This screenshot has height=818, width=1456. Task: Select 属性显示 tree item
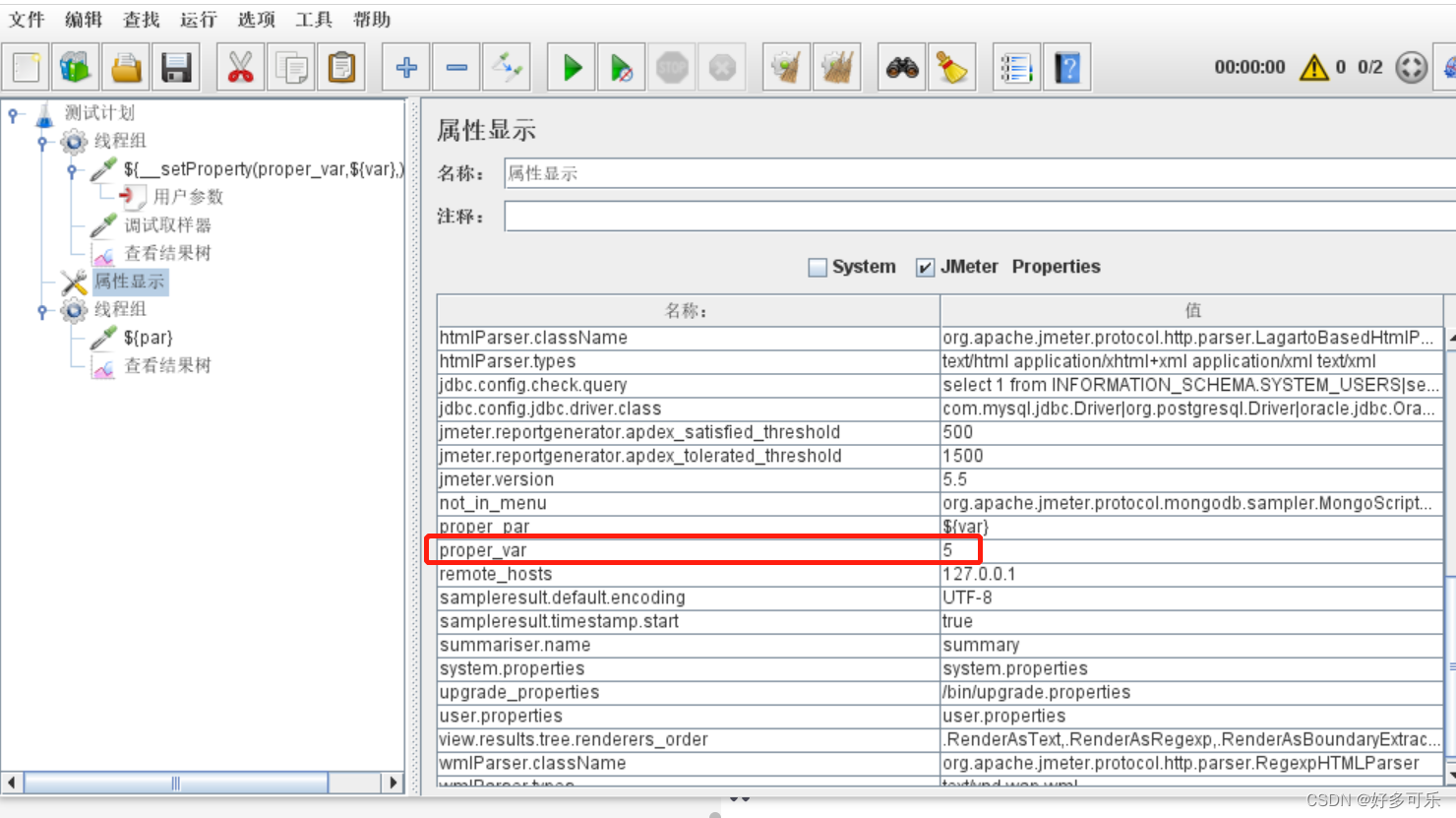pyautogui.click(x=130, y=282)
